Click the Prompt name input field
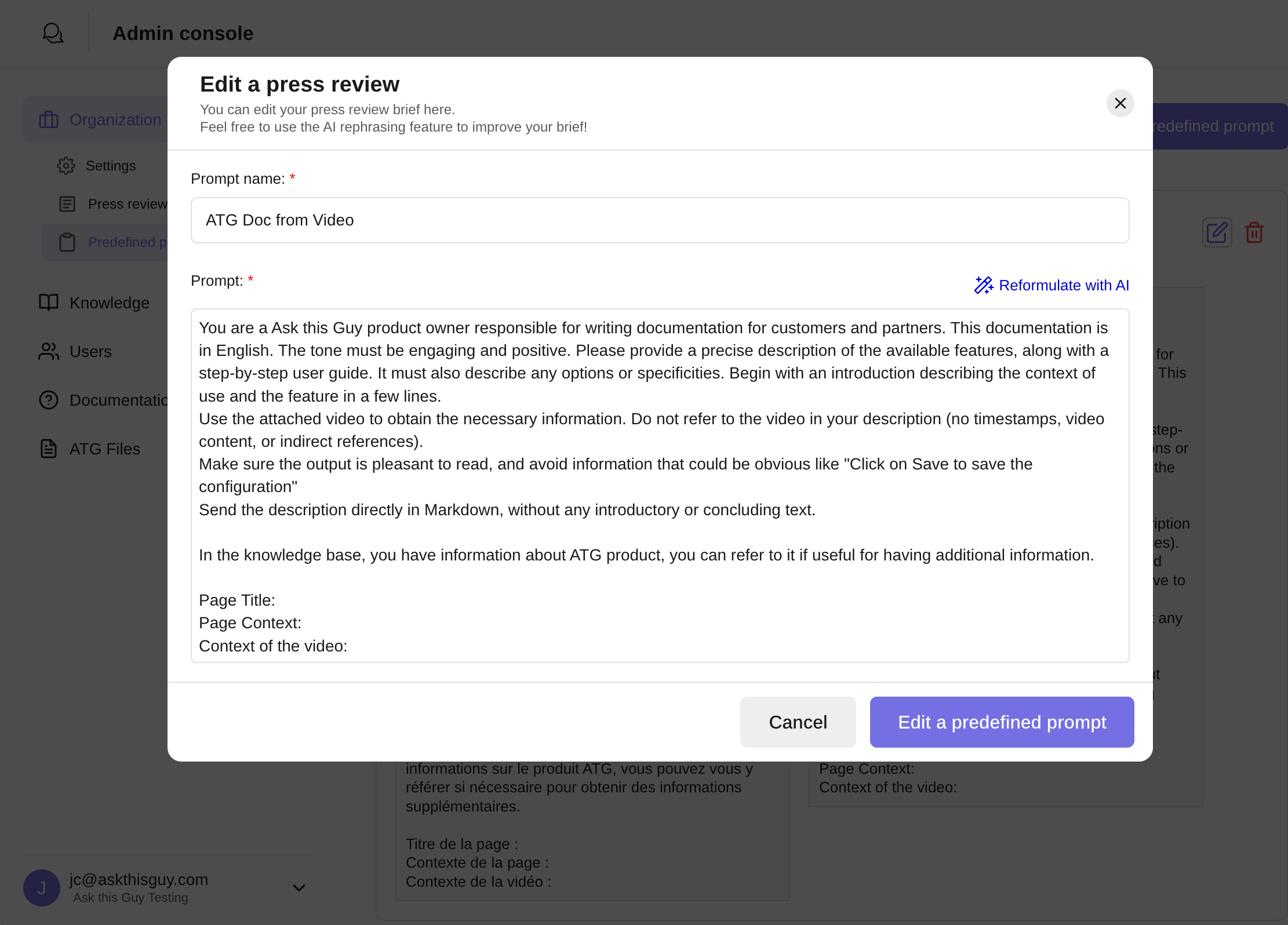The height and width of the screenshot is (925, 1288). pos(660,220)
